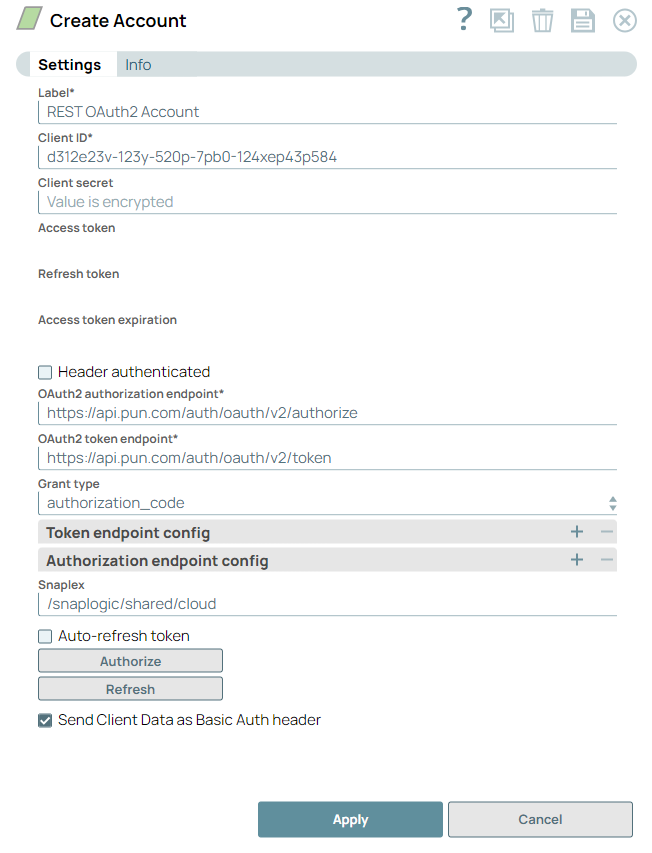Save the account with the floppy disk icon

[x=583, y=20]
